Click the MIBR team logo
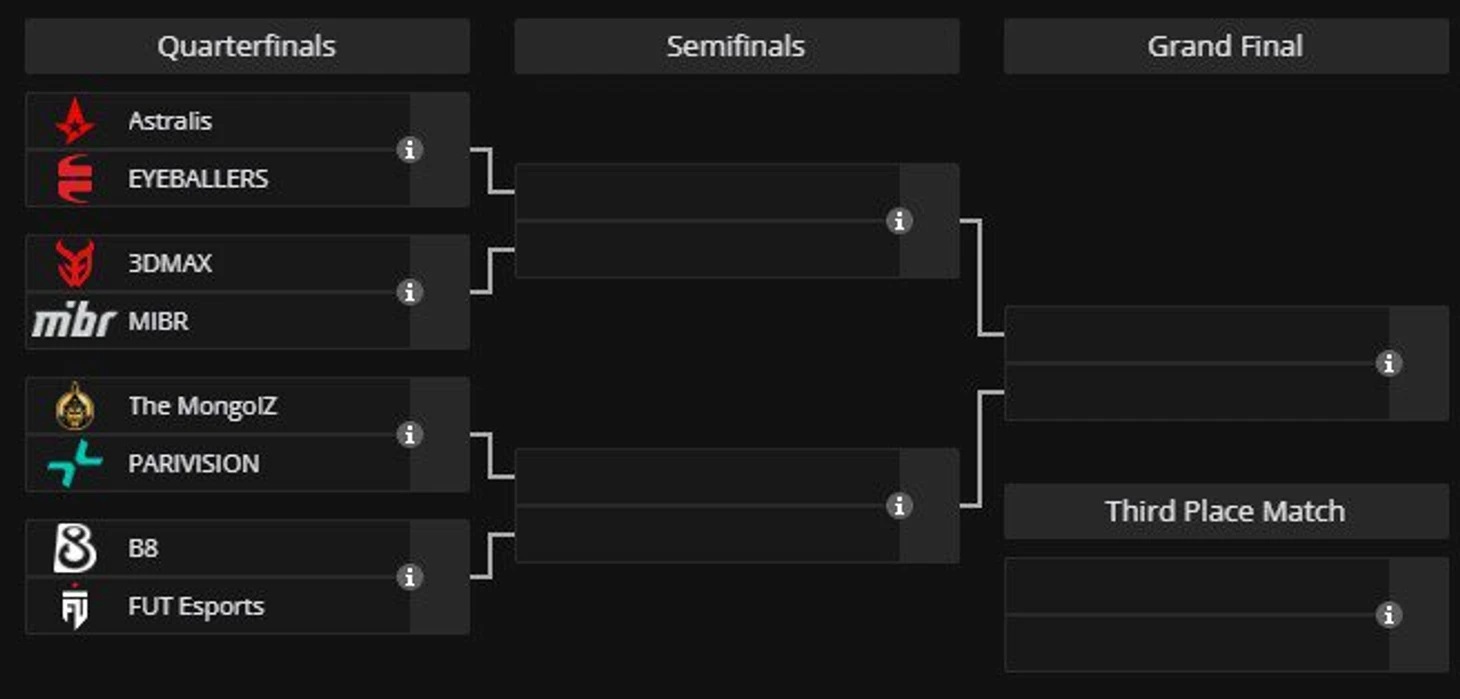 click(x=74, y=322)
